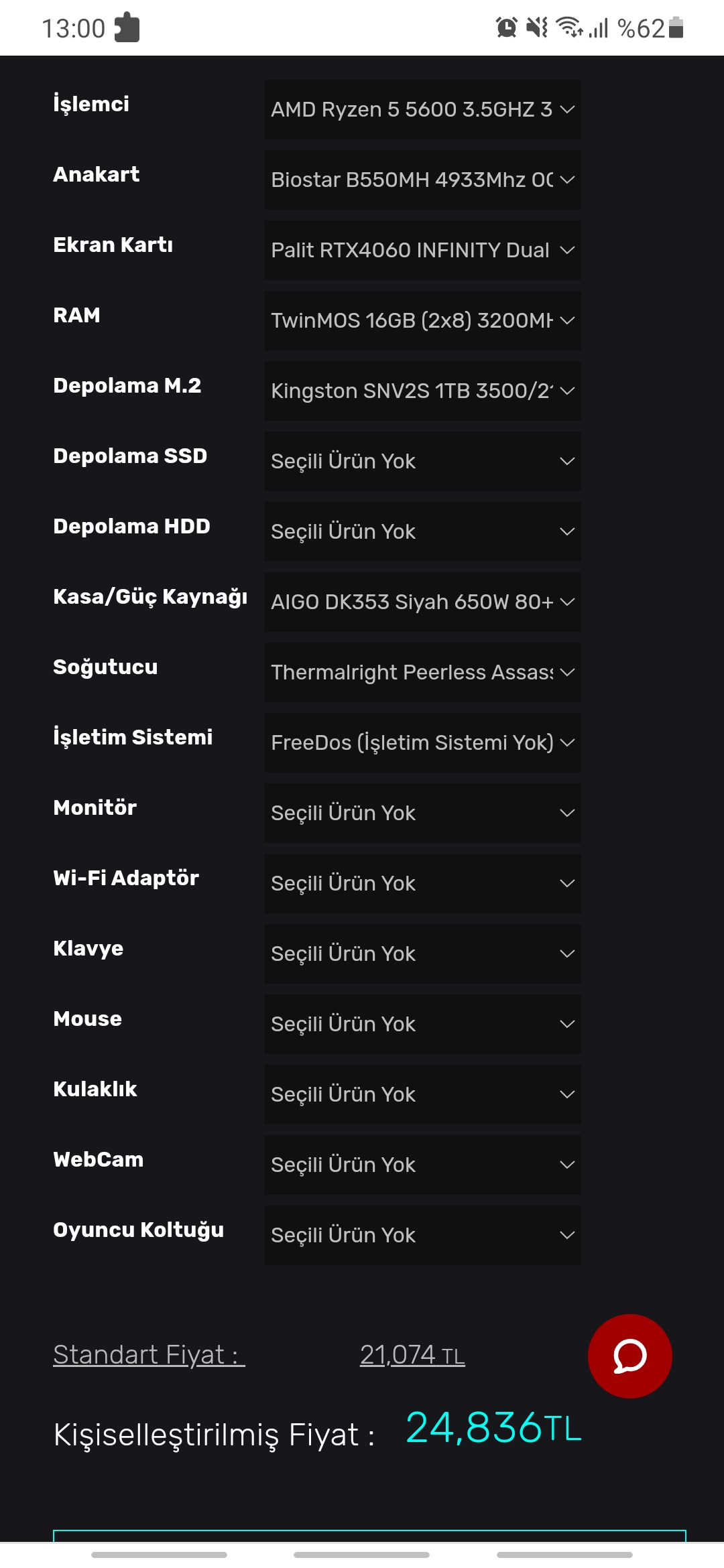
Task: Tap the teal-outlined box at page bottom
Action: (369, 1537)
